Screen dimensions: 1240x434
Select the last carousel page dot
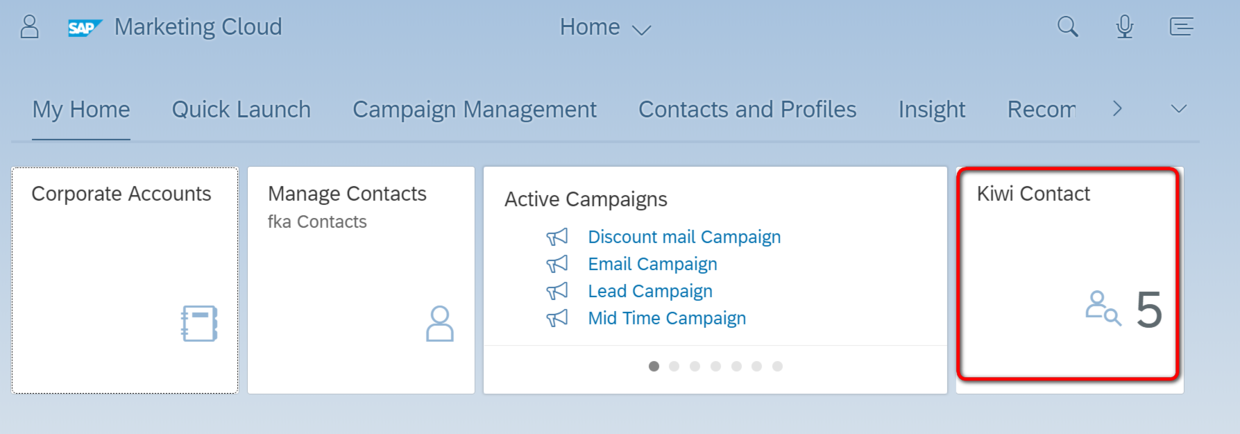777,366
